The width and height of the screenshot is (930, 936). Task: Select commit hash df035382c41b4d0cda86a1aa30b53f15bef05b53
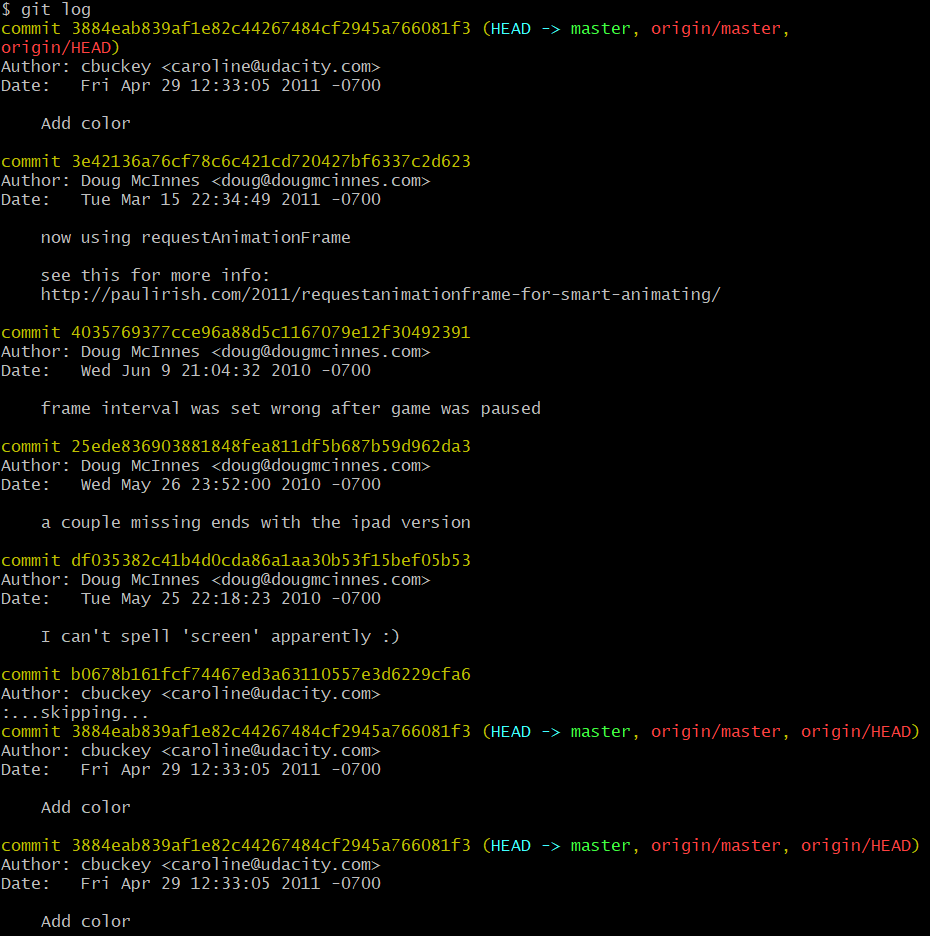(x=271, y=561)
